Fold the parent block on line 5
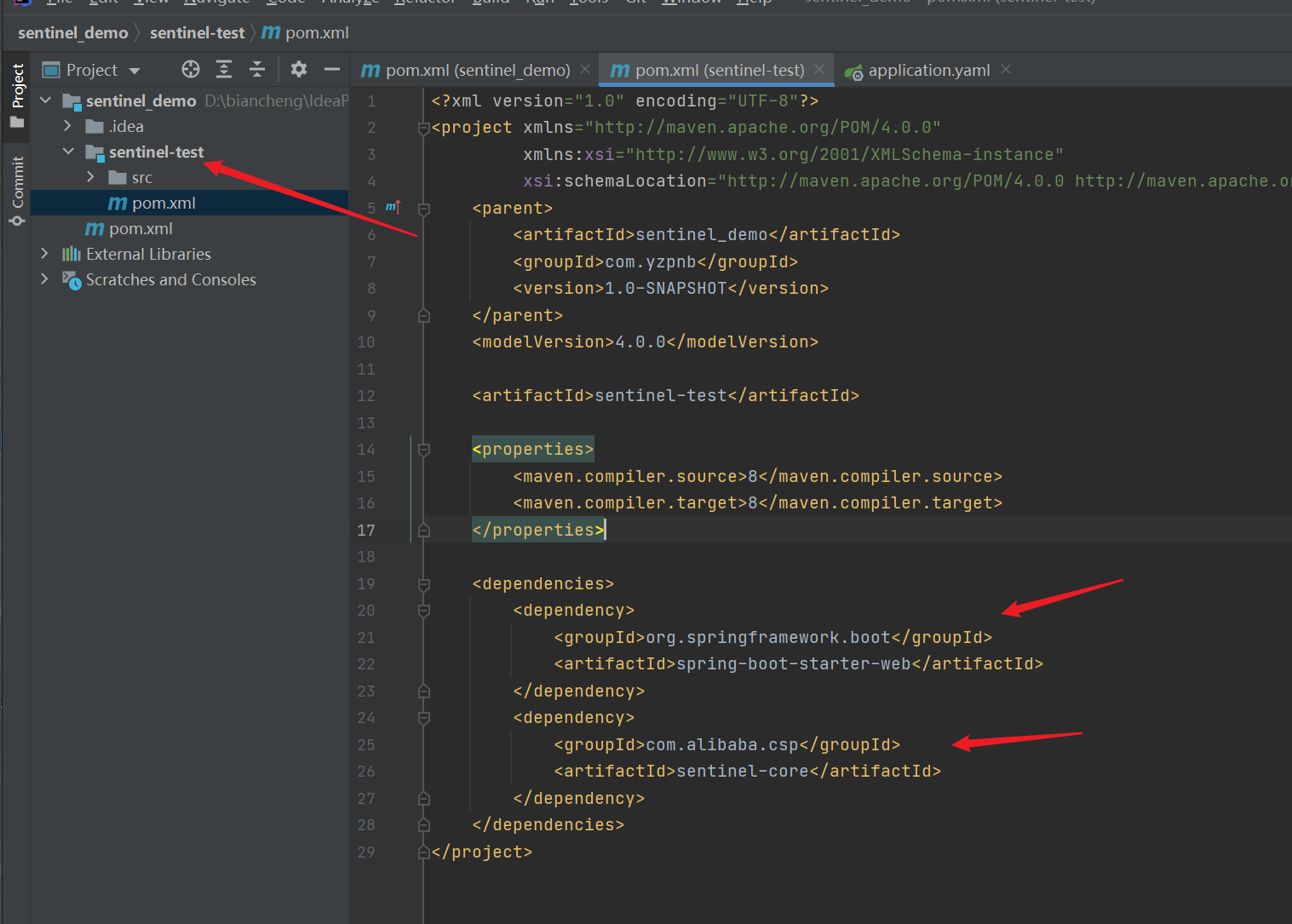This screenshot has width=1292, height=924. [x=423, y=209]
